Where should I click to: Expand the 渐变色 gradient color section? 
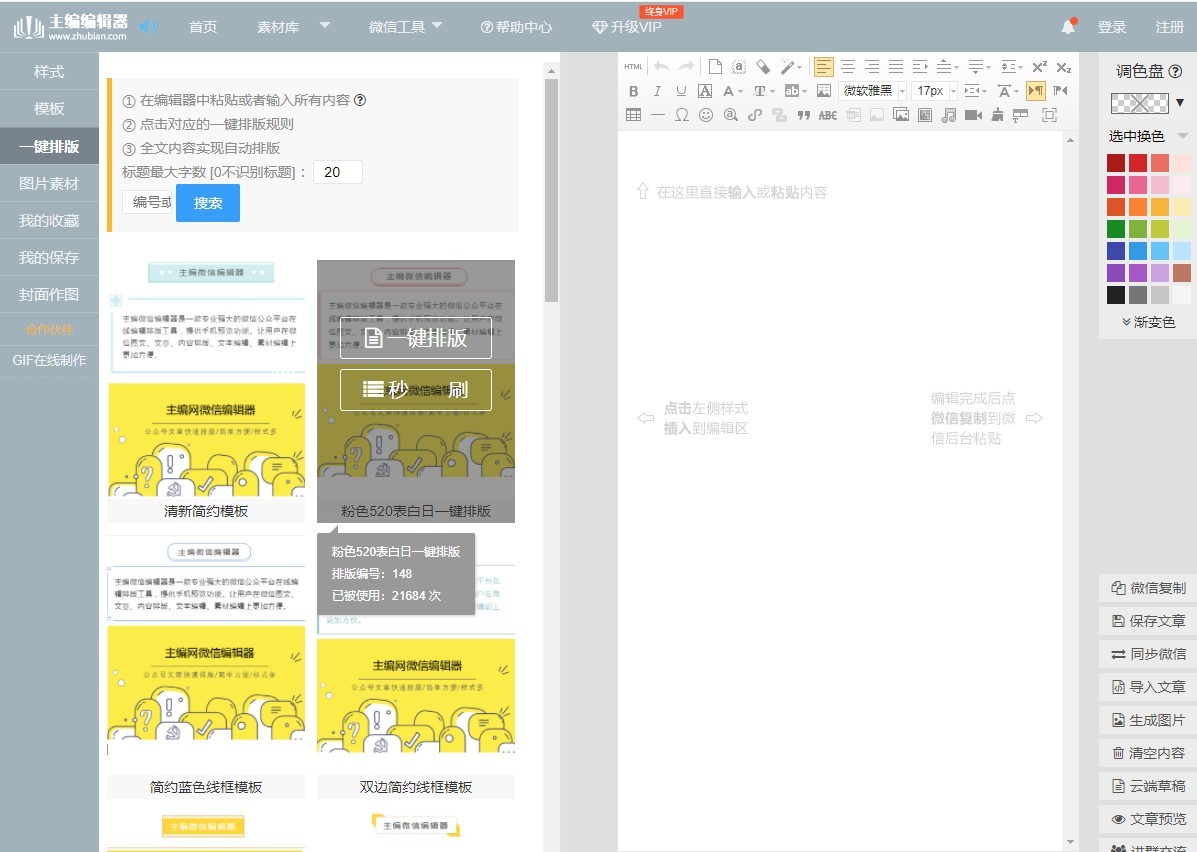click(x=1151, y=322)
